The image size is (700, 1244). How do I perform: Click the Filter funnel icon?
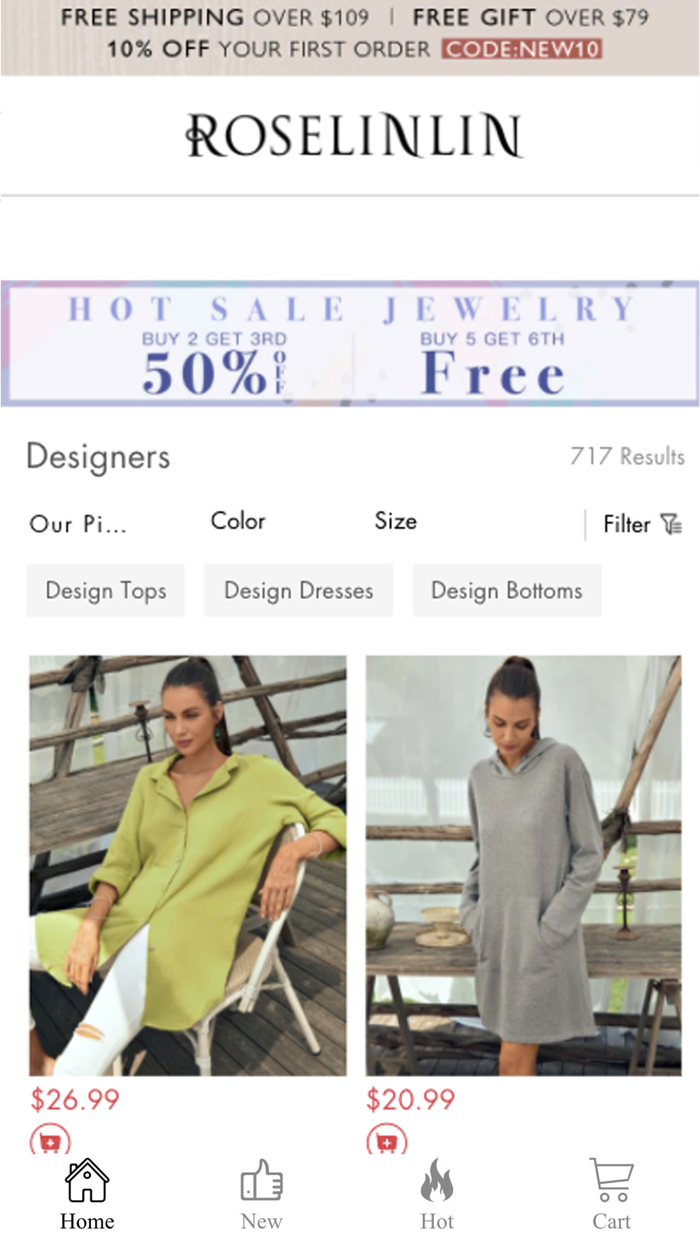672,524
